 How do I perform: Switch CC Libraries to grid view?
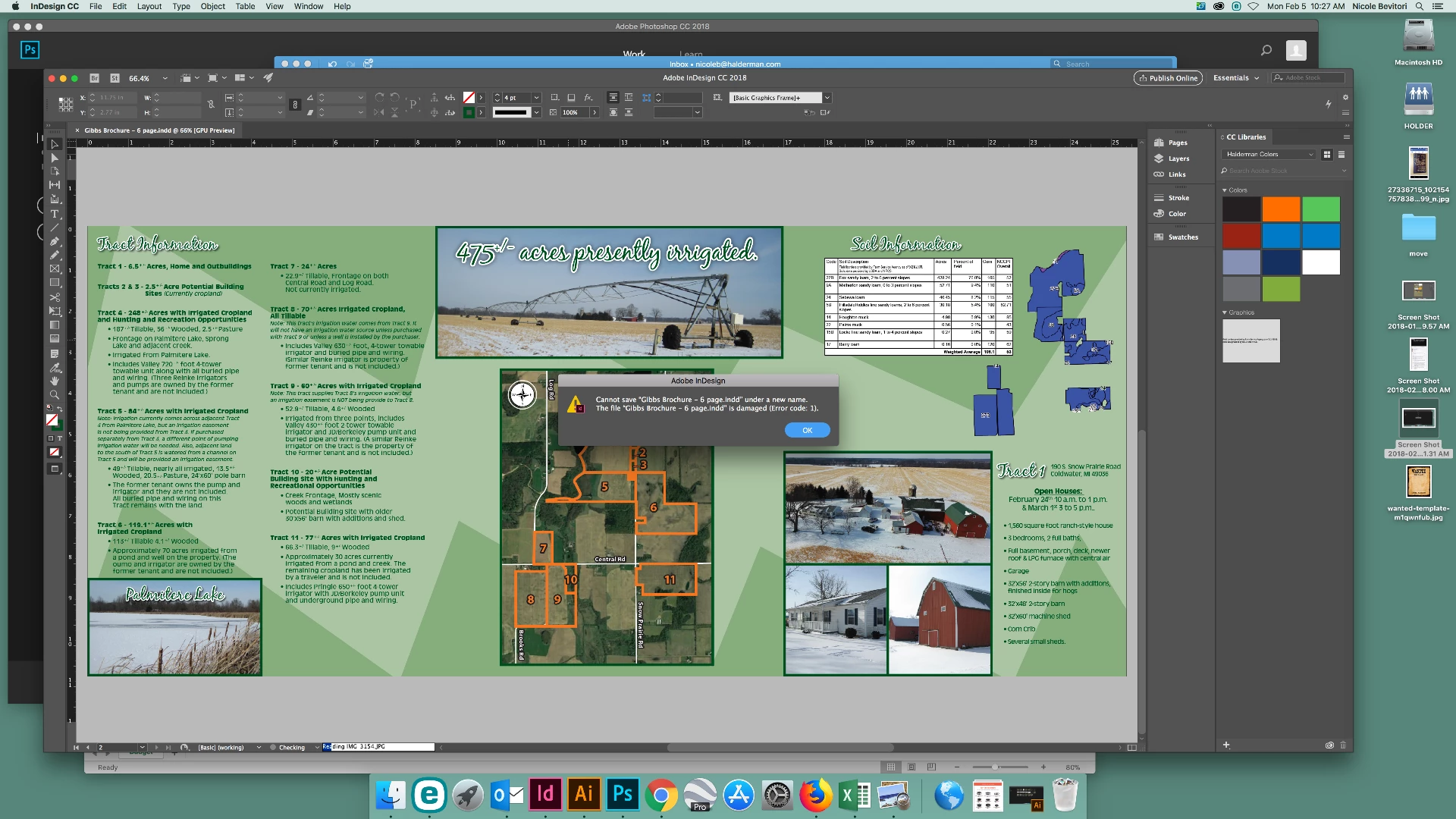(1327, 155)
